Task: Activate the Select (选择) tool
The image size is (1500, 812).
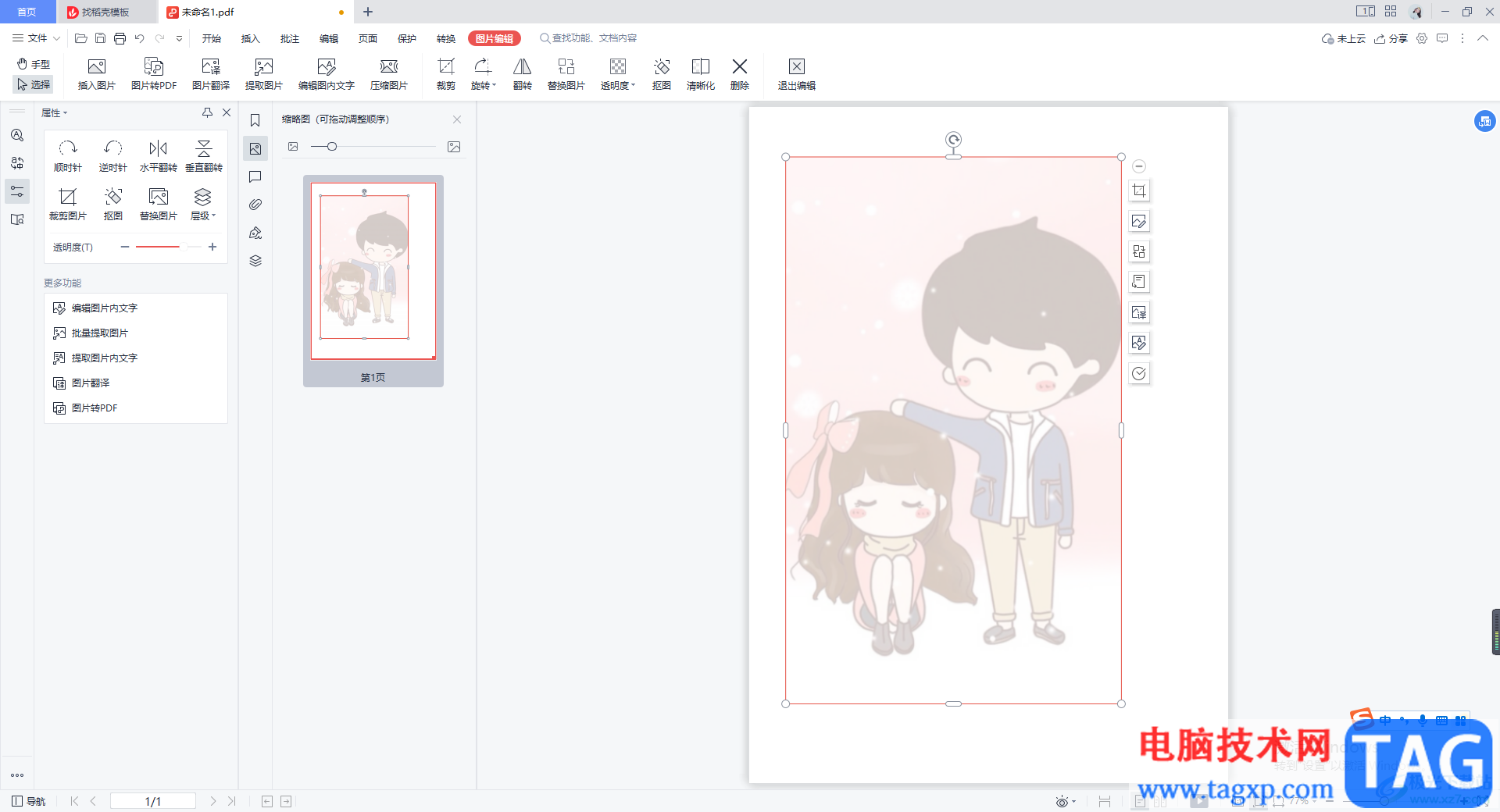Action: pyautogui.click(x=34, y=84)
